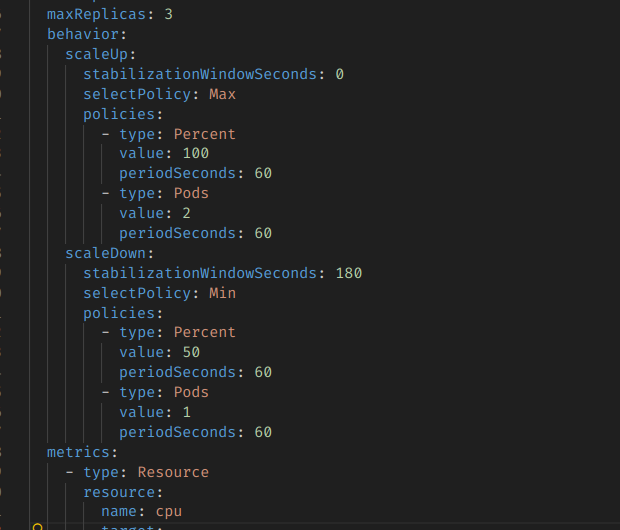The image size is (620, 530).
Task: Click the selectPolicy value Max
Action: [x=222, y=94]
